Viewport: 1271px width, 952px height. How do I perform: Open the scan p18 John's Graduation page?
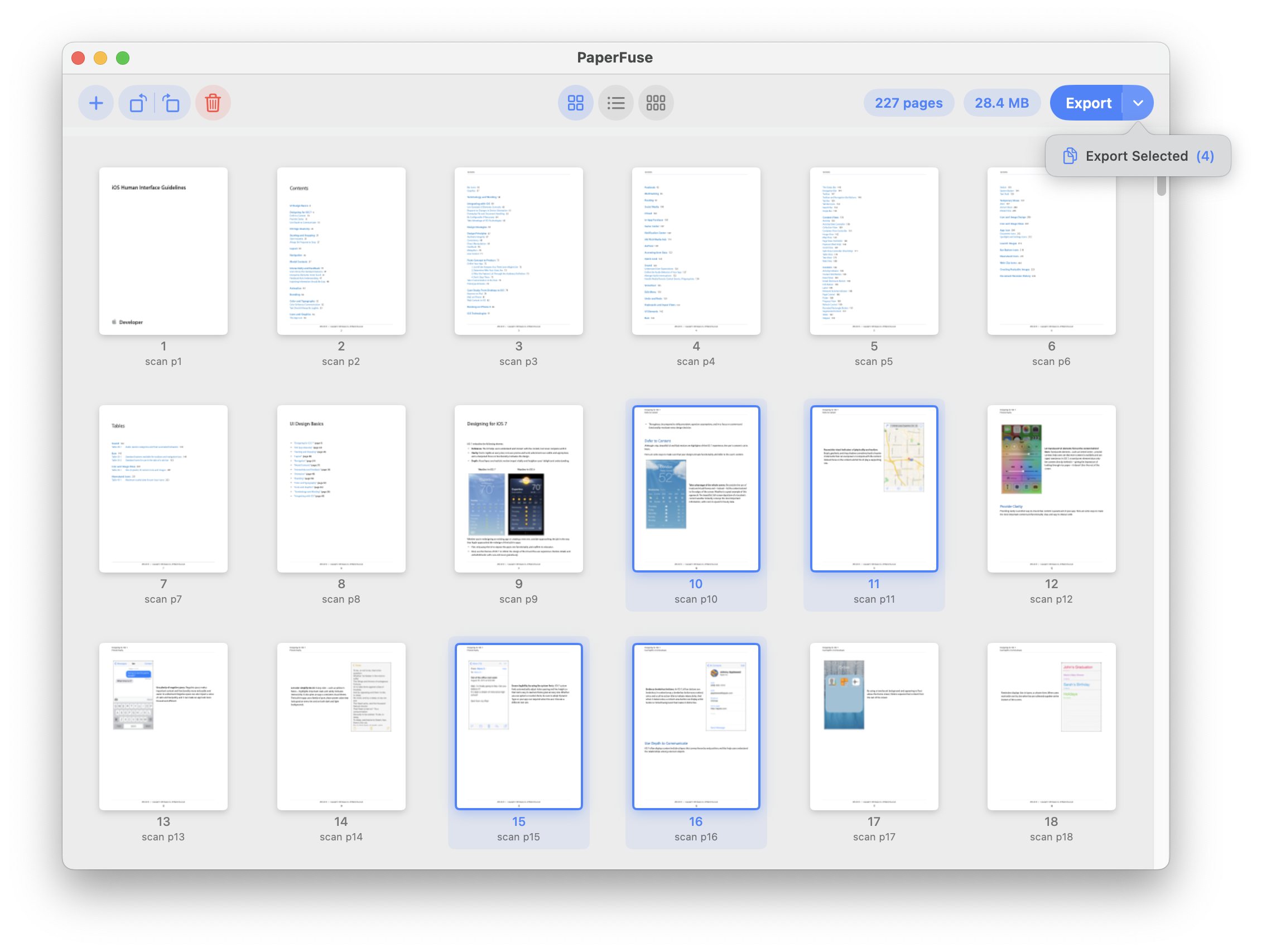1051,725
